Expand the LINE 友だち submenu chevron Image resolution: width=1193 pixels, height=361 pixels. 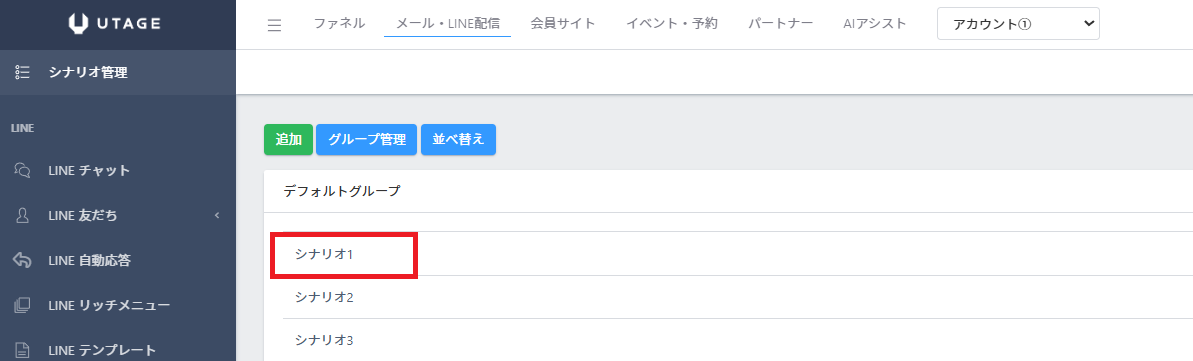tap(217, 216)
